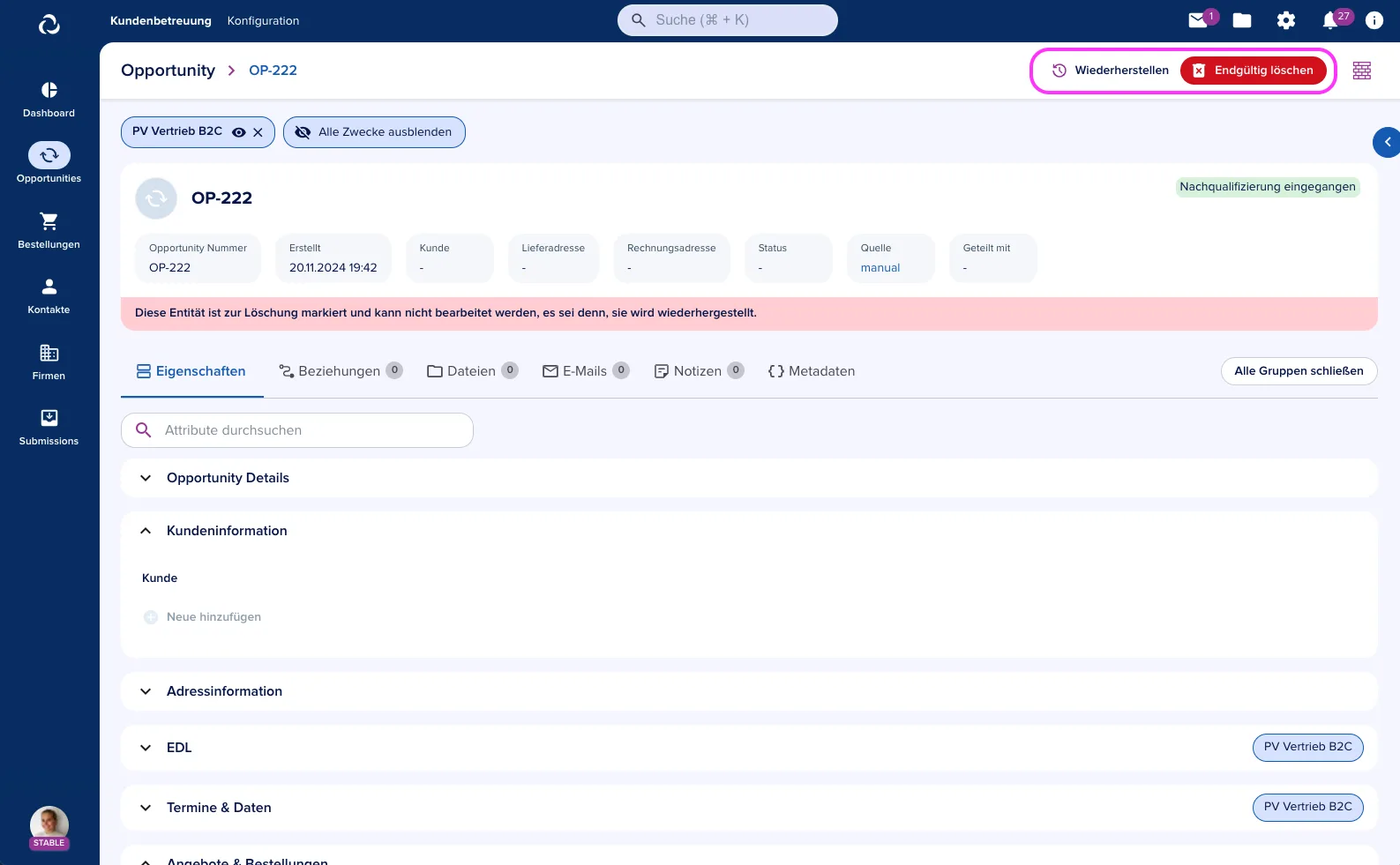Click the Rechnungsadresse summary field
Viewport: 1400px width, 865px height.
pyautogui.click(x=671, y=258)
